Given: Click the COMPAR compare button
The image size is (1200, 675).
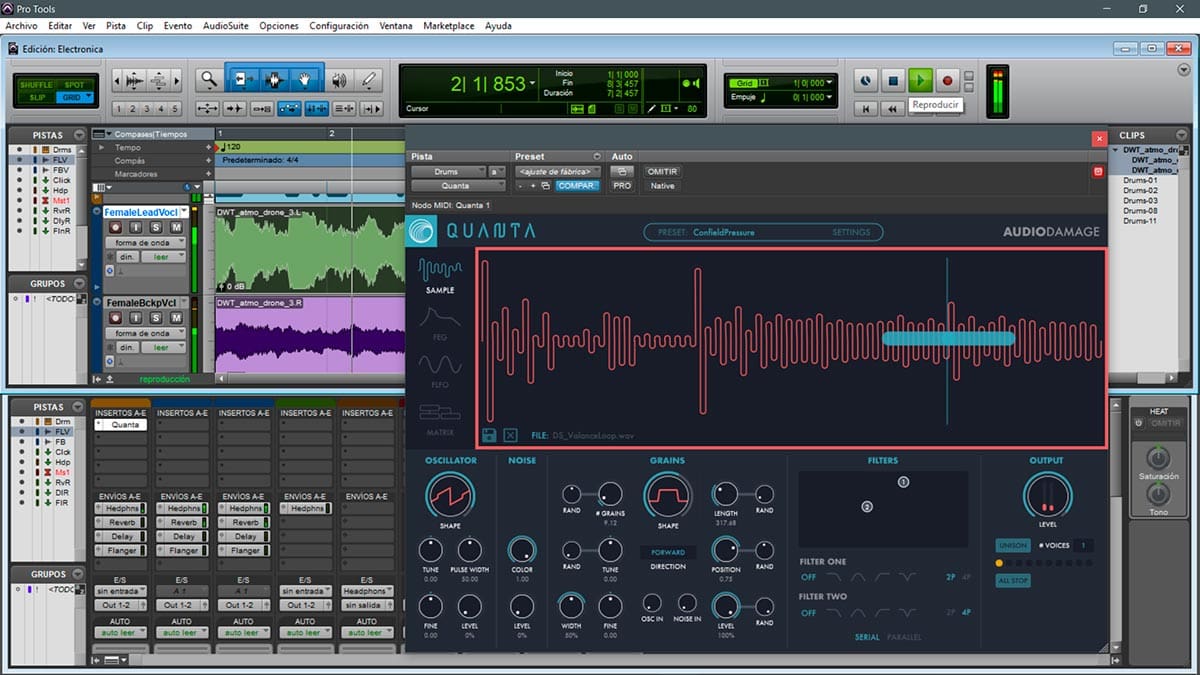Looking at the screenshot, I should (578, 186).
